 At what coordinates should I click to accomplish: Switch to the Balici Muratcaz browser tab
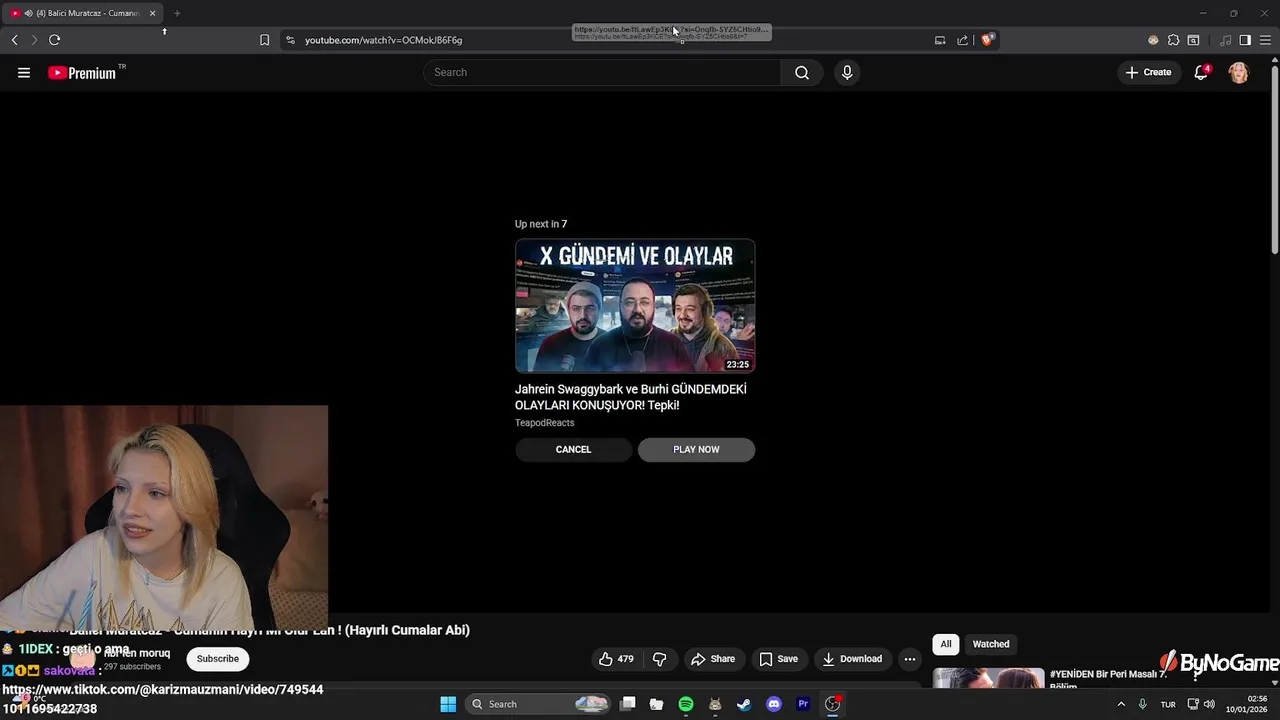click(x=82, y=13)
